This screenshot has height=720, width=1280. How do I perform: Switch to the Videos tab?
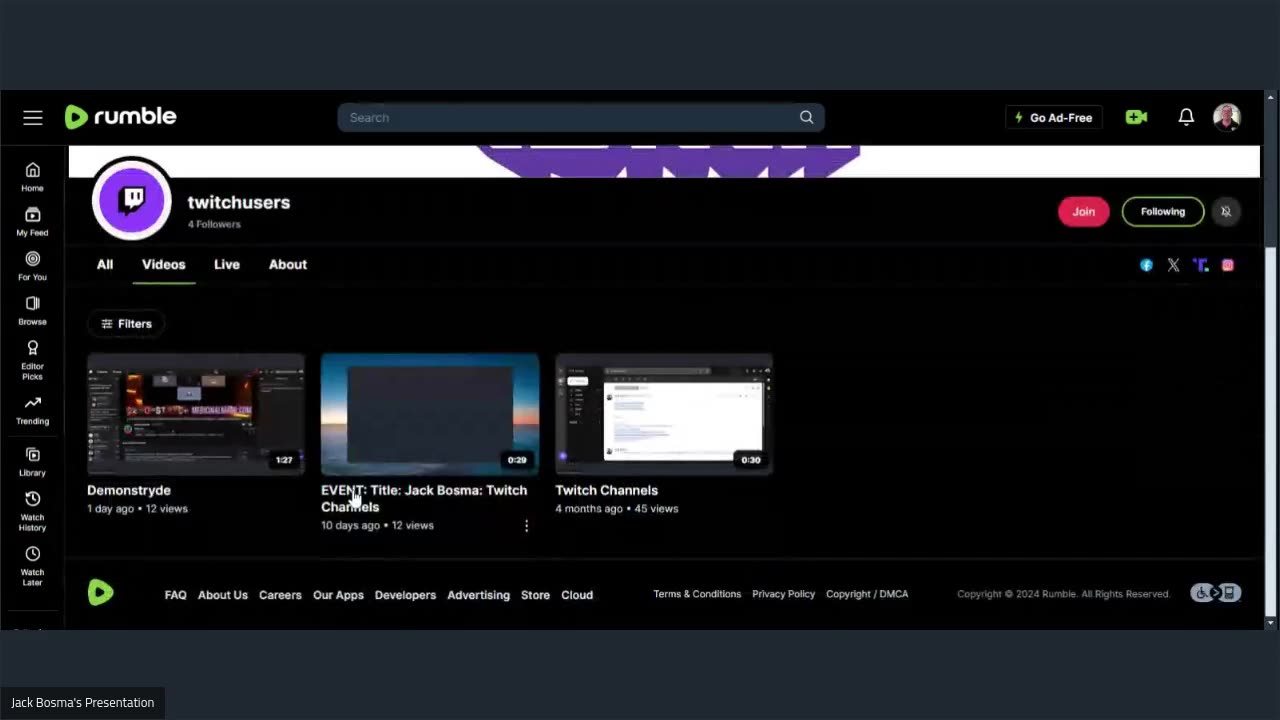[163, 264]
